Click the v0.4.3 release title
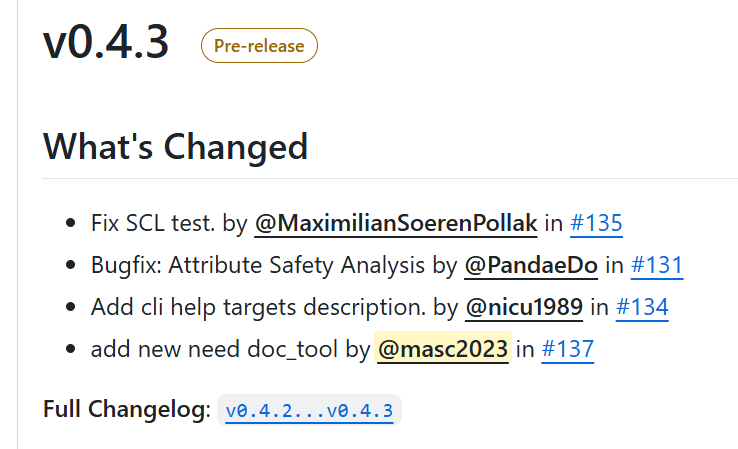 (105, 43)
